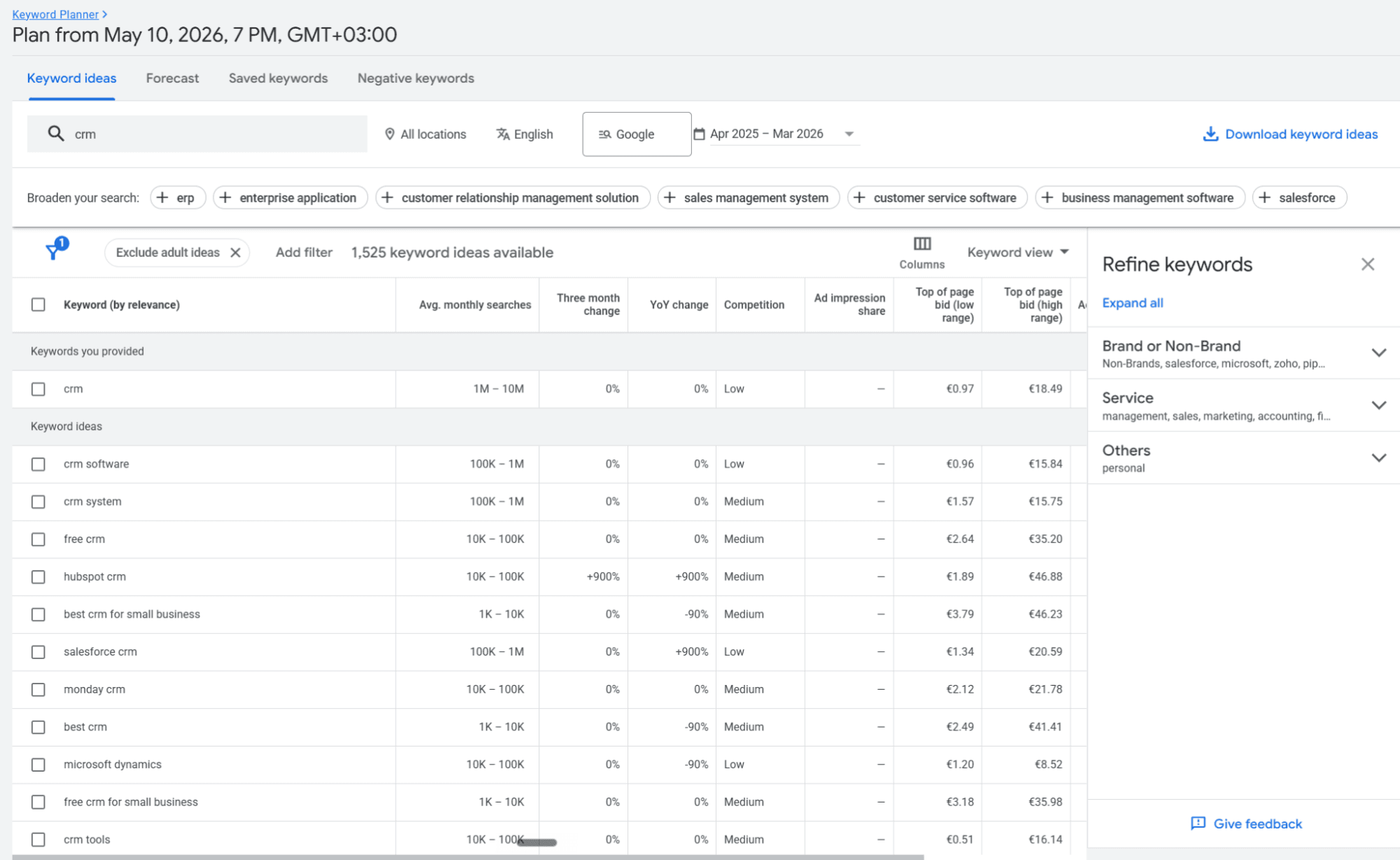Sort by YoY change column header
Screen dimensions: 1400x860
pos(679,305)
